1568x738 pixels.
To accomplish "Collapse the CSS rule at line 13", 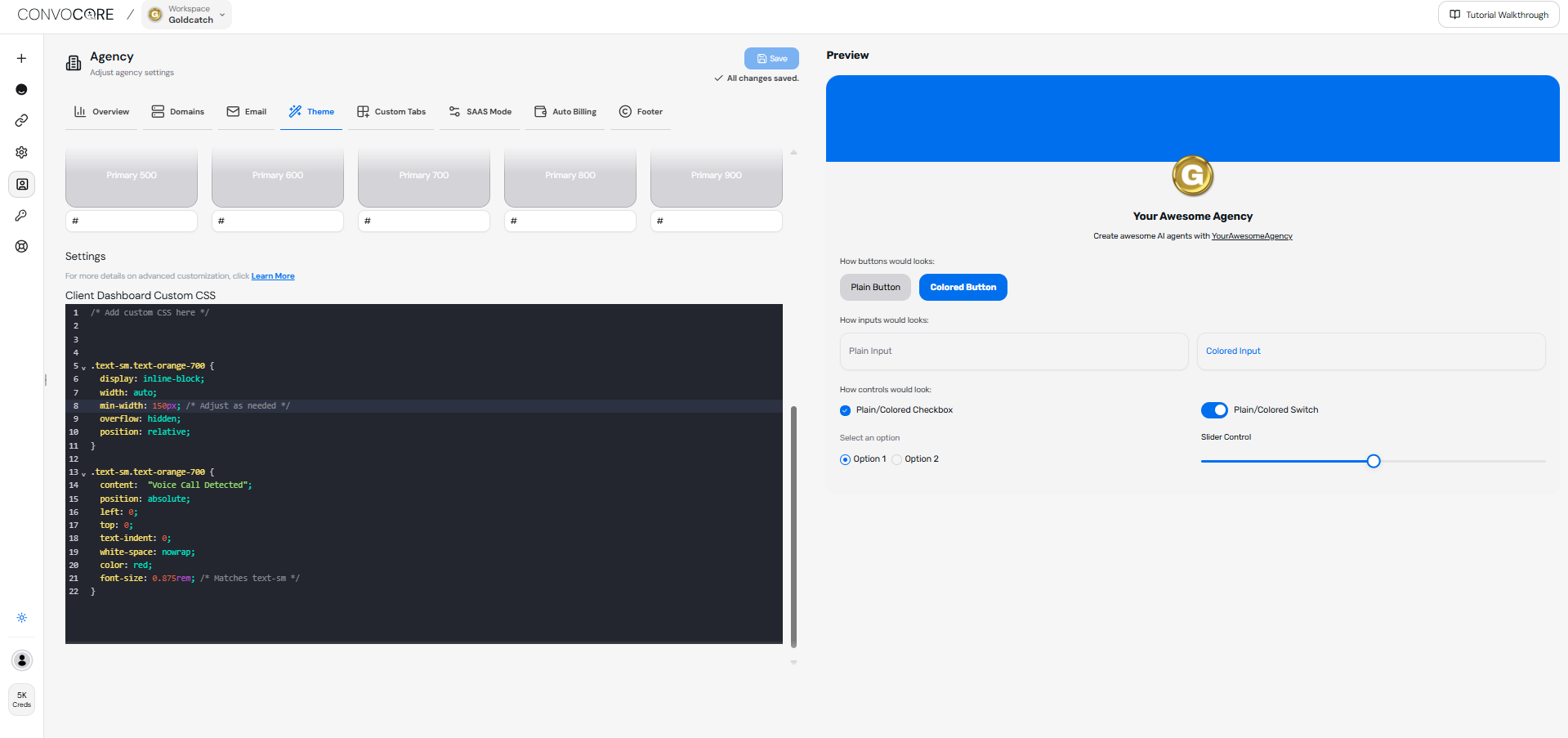I will coord(83,472).
